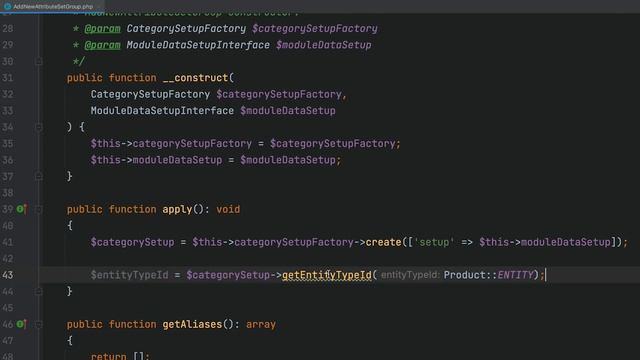Toggle the fold marker on line 44
Image resolution: width=640 pixels, height=360 pixels.
pyautogui.click(x=38, y=291)
